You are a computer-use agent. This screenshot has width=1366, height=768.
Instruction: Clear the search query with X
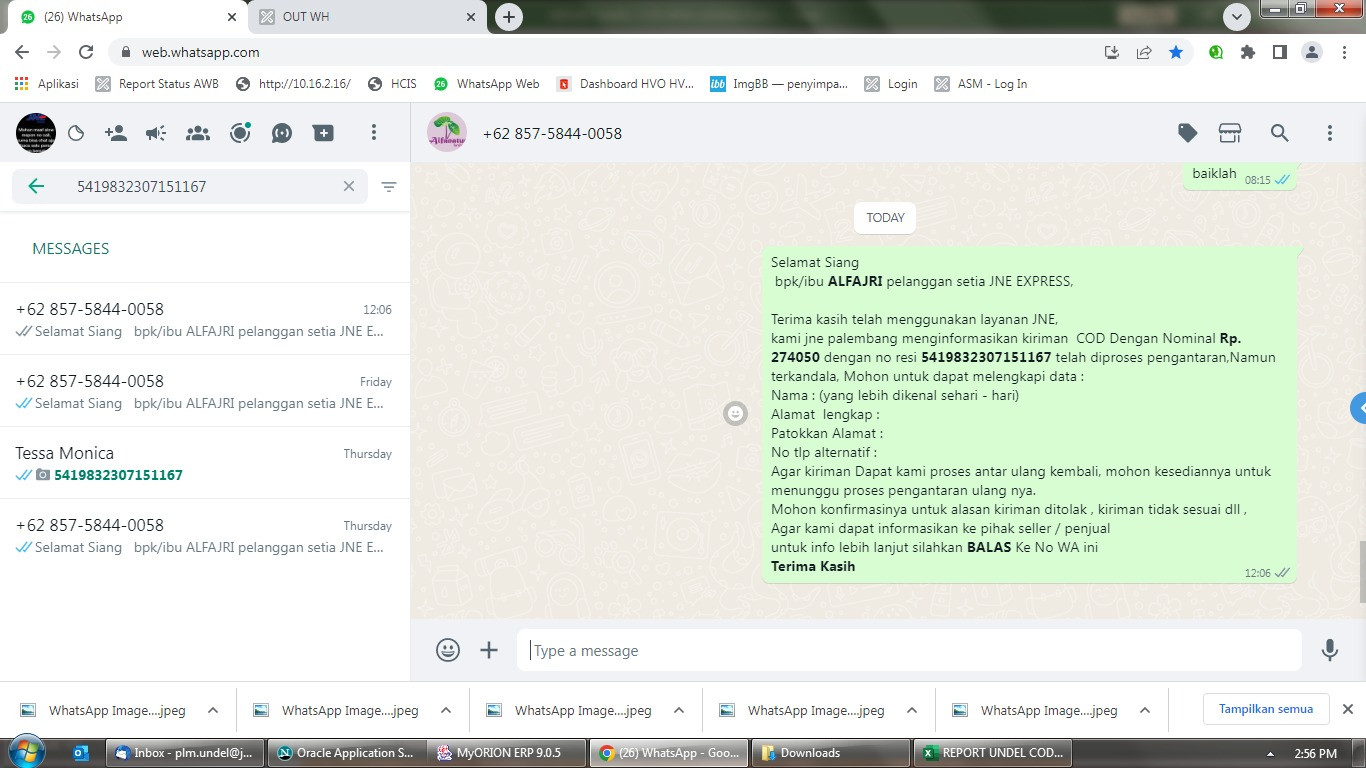coord(349,186)
